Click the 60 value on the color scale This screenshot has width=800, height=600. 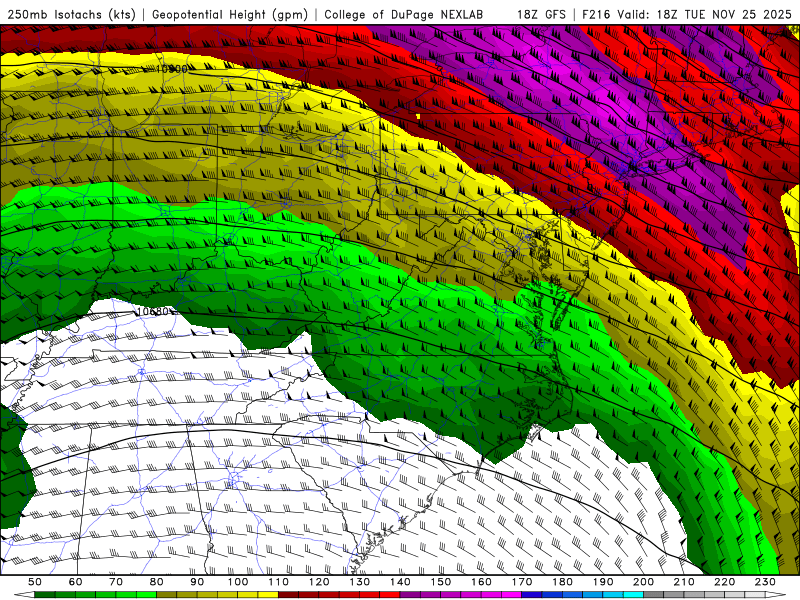tap(76, 582)
